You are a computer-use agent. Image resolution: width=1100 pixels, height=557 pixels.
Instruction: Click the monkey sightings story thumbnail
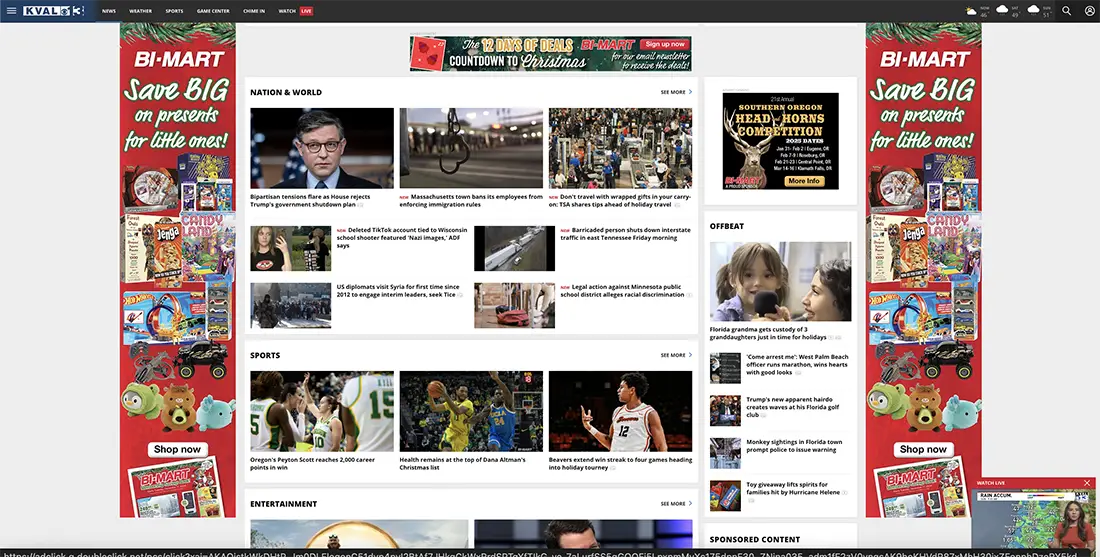[725, 453]
